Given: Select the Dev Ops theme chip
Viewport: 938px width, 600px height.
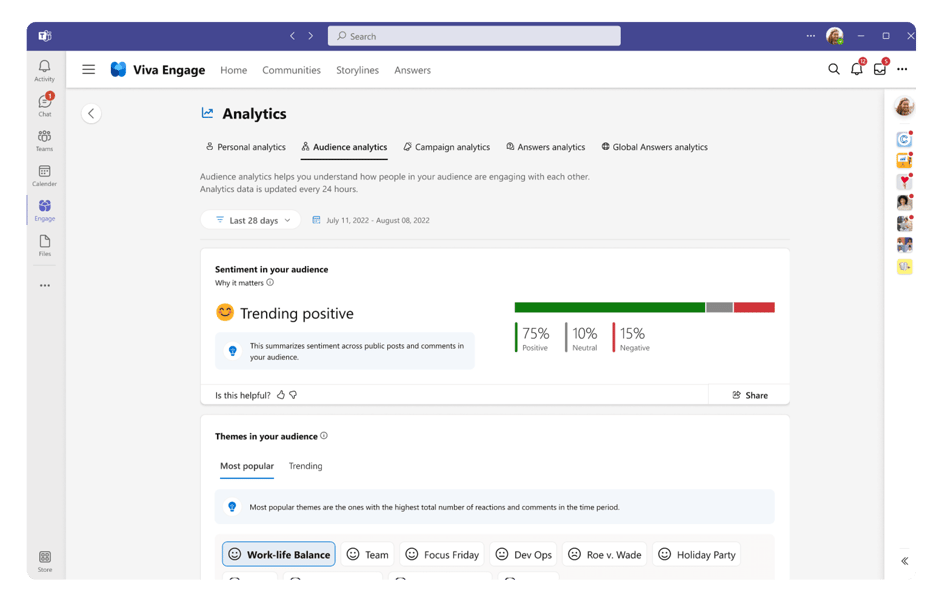Looking at the screenshot, I should click(523, 555).
